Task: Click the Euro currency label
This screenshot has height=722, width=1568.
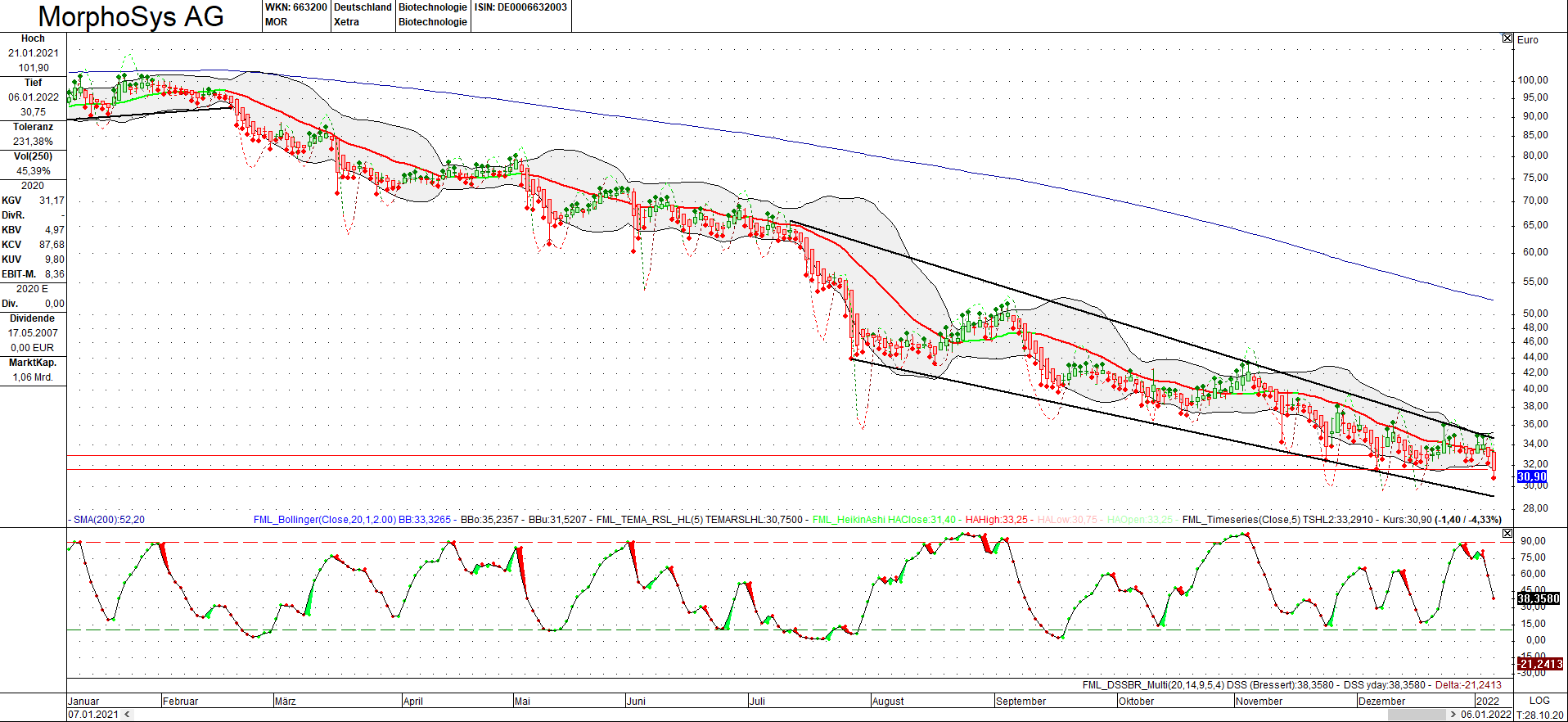Action: pyautogui.click(x=1527, y=39)
